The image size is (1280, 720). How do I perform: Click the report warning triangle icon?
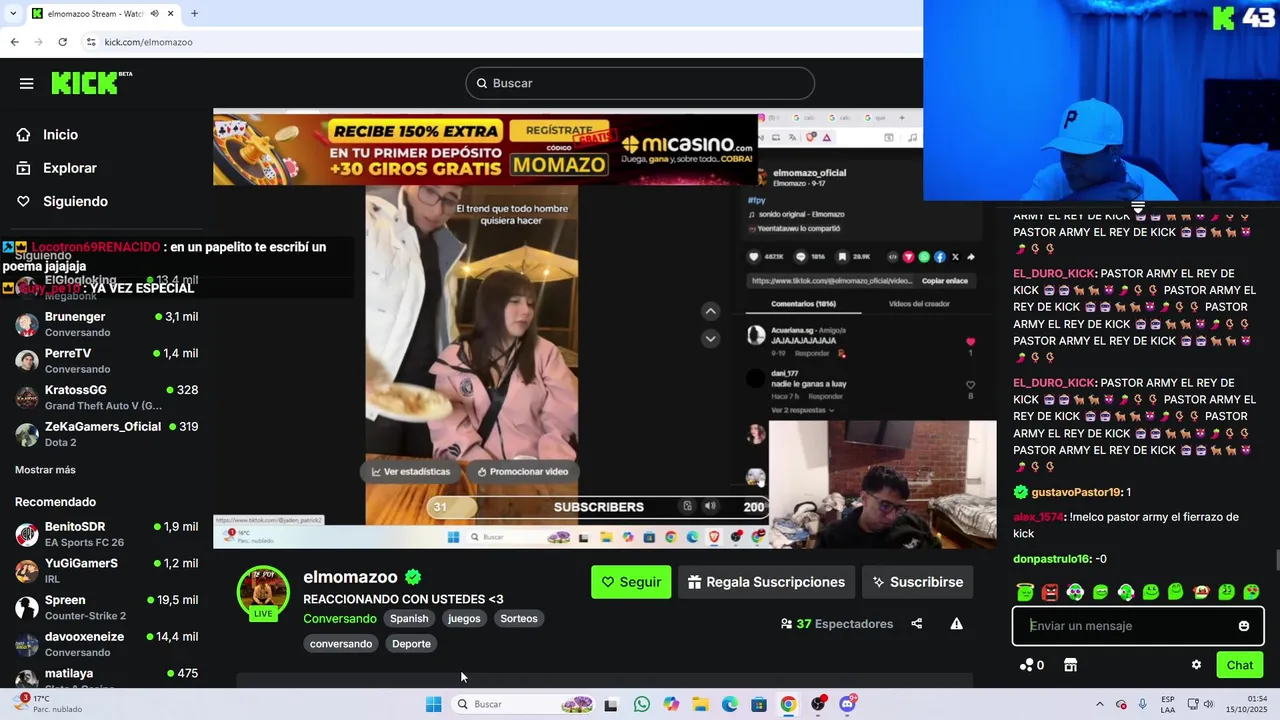point(956,624)
